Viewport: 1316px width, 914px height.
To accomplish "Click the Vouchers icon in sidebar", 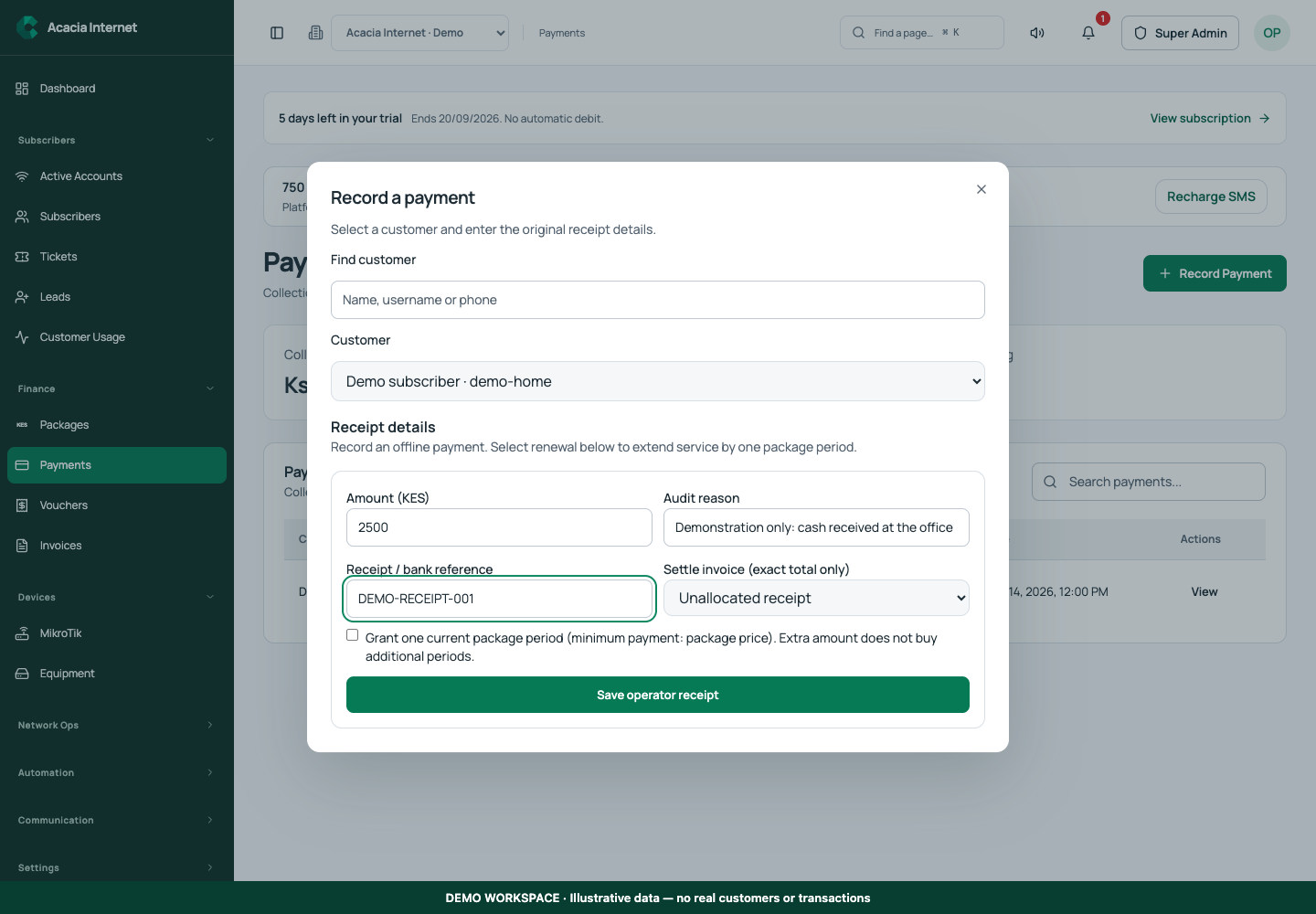I will pyautogui.click(x=22, y=505).
